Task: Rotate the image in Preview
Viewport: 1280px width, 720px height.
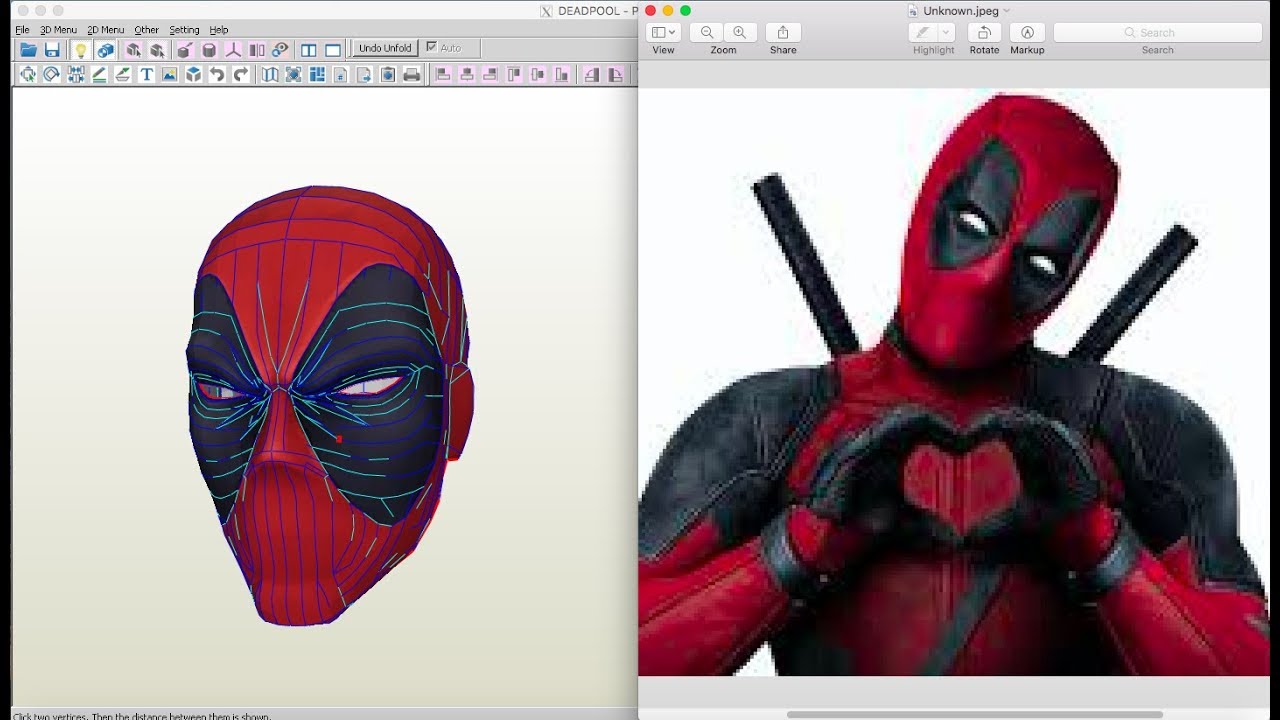Action: [984, 32]
